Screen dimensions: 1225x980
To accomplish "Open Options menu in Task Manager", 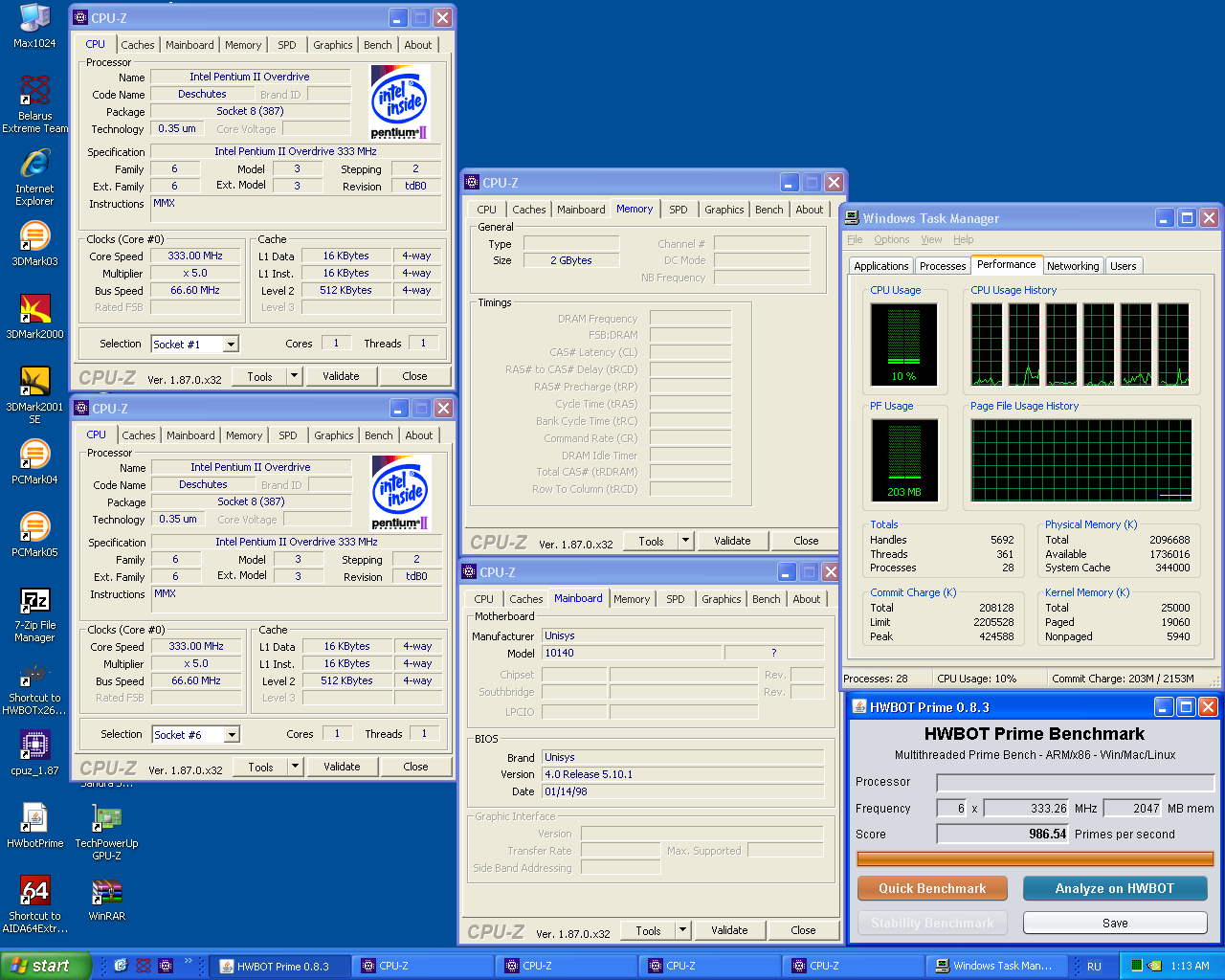I will [x=891, y=239].
